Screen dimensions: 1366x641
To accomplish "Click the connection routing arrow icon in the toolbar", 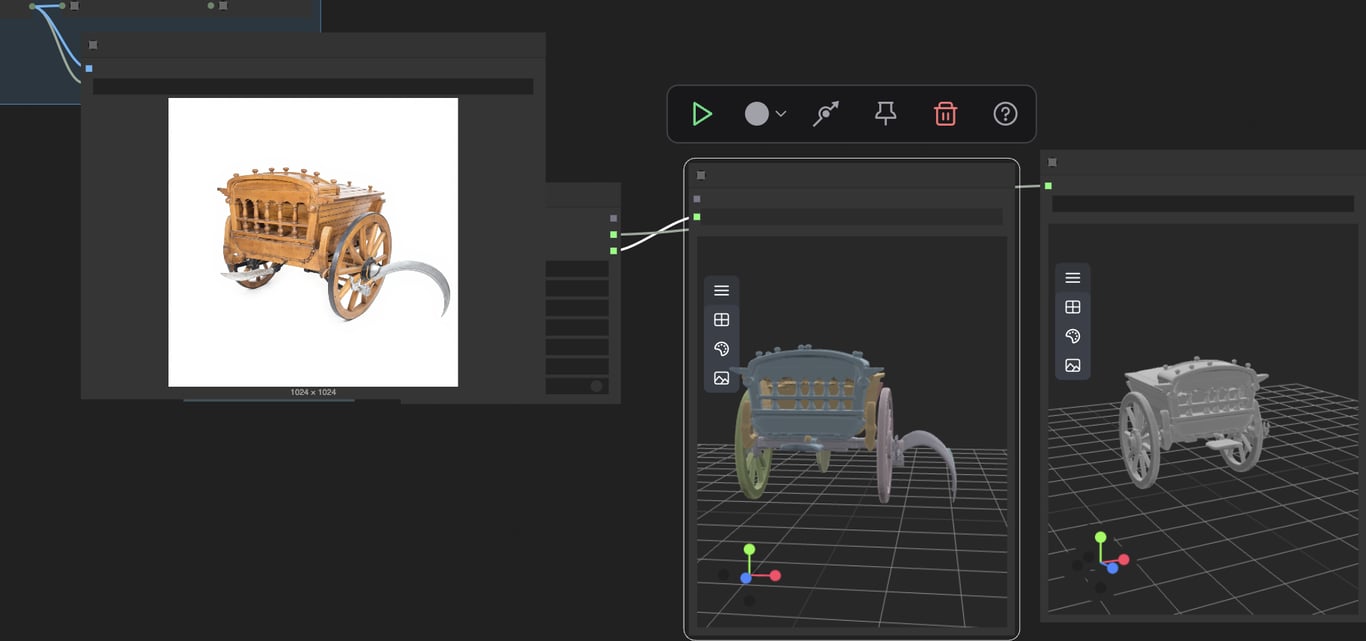I will click(x=826, y=113).
